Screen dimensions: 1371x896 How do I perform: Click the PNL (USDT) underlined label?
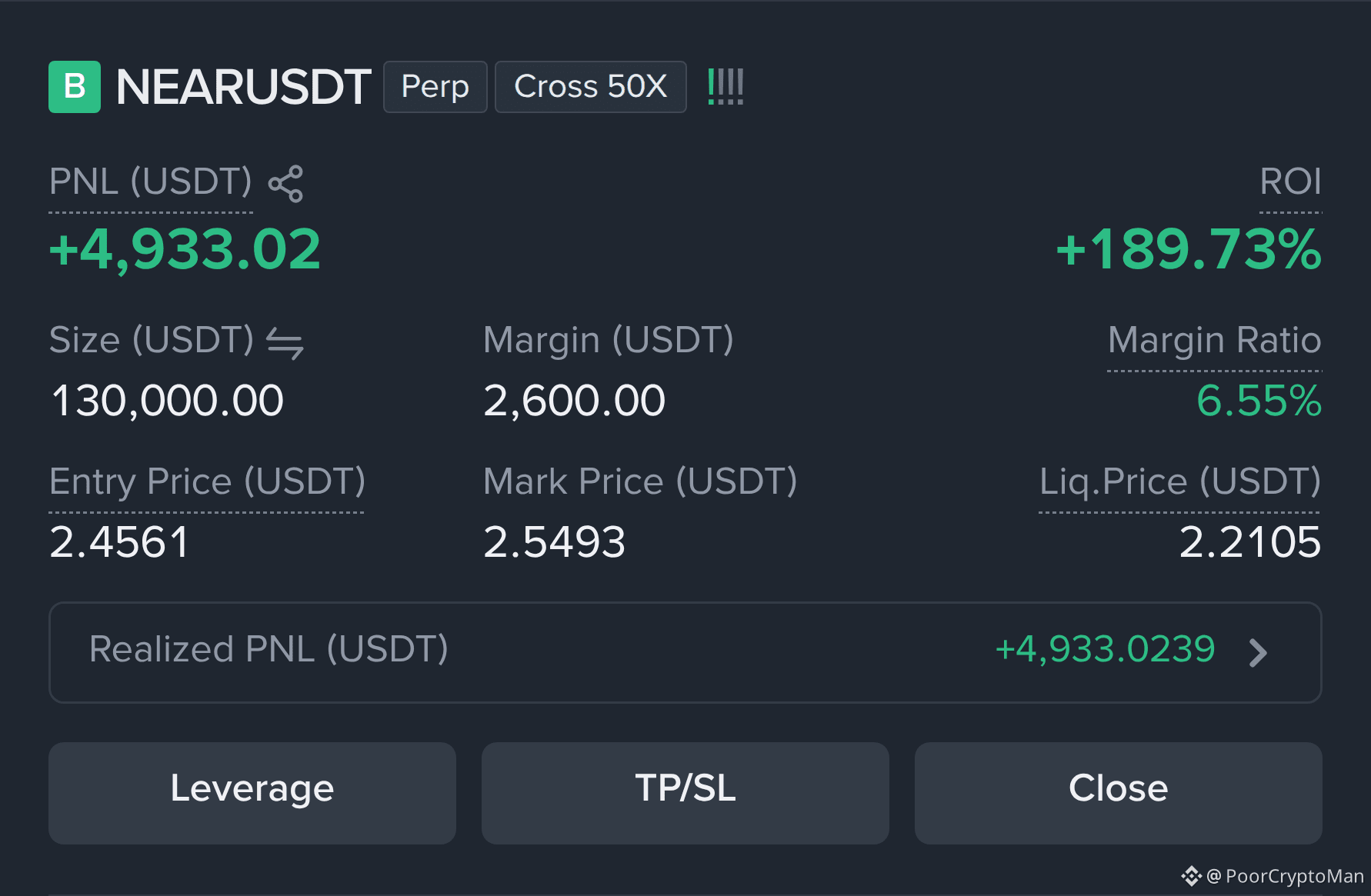[151, 183]
